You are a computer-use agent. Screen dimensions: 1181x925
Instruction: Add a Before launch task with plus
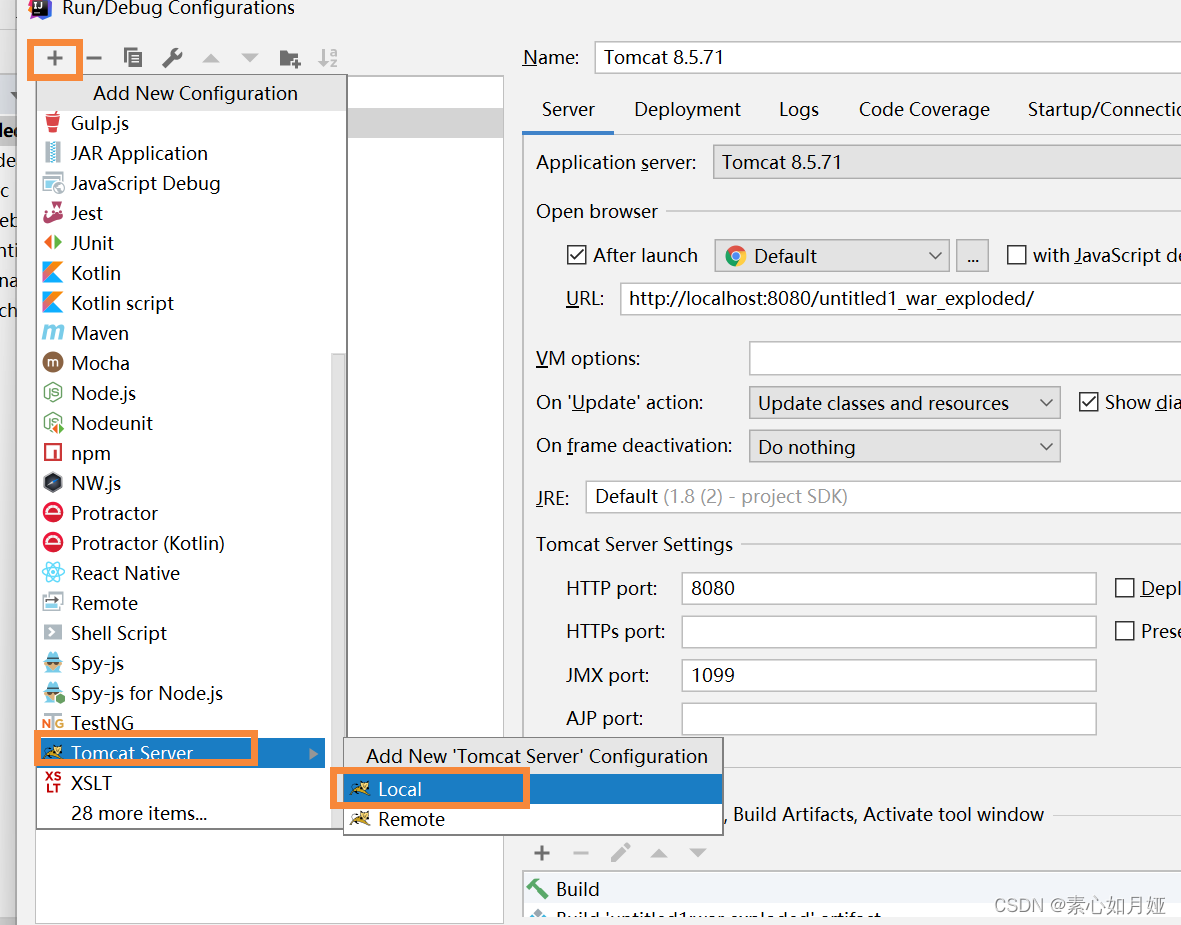[542, 853]
